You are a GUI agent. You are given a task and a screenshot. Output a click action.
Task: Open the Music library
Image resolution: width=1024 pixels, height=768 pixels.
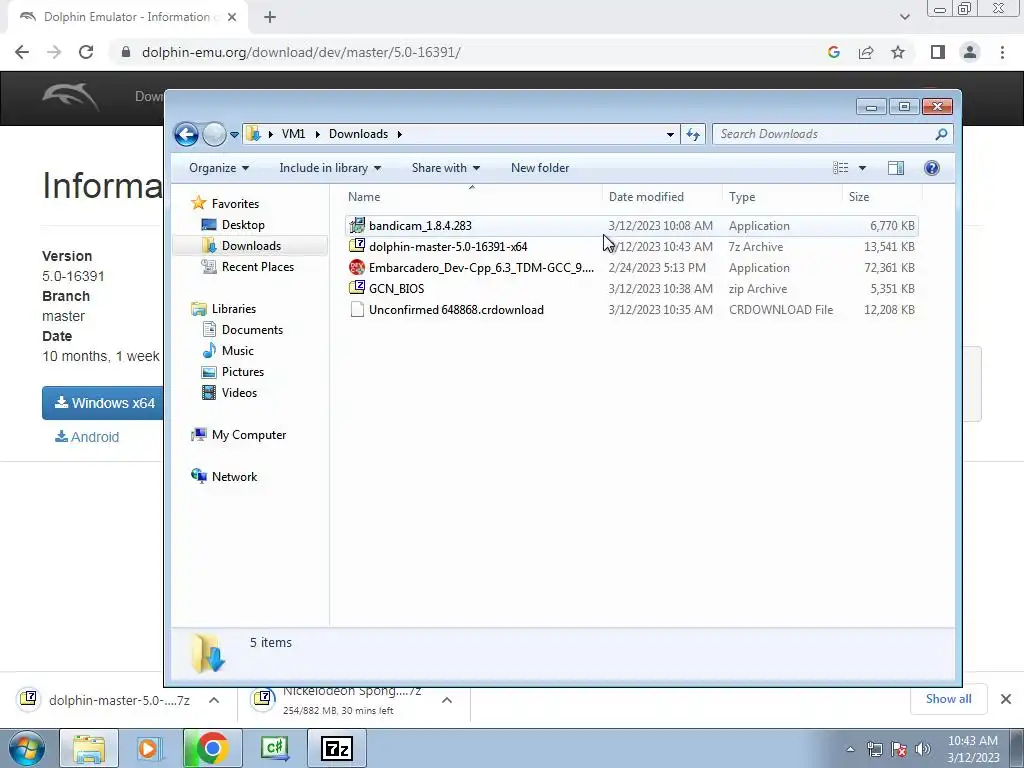[238, 351]
